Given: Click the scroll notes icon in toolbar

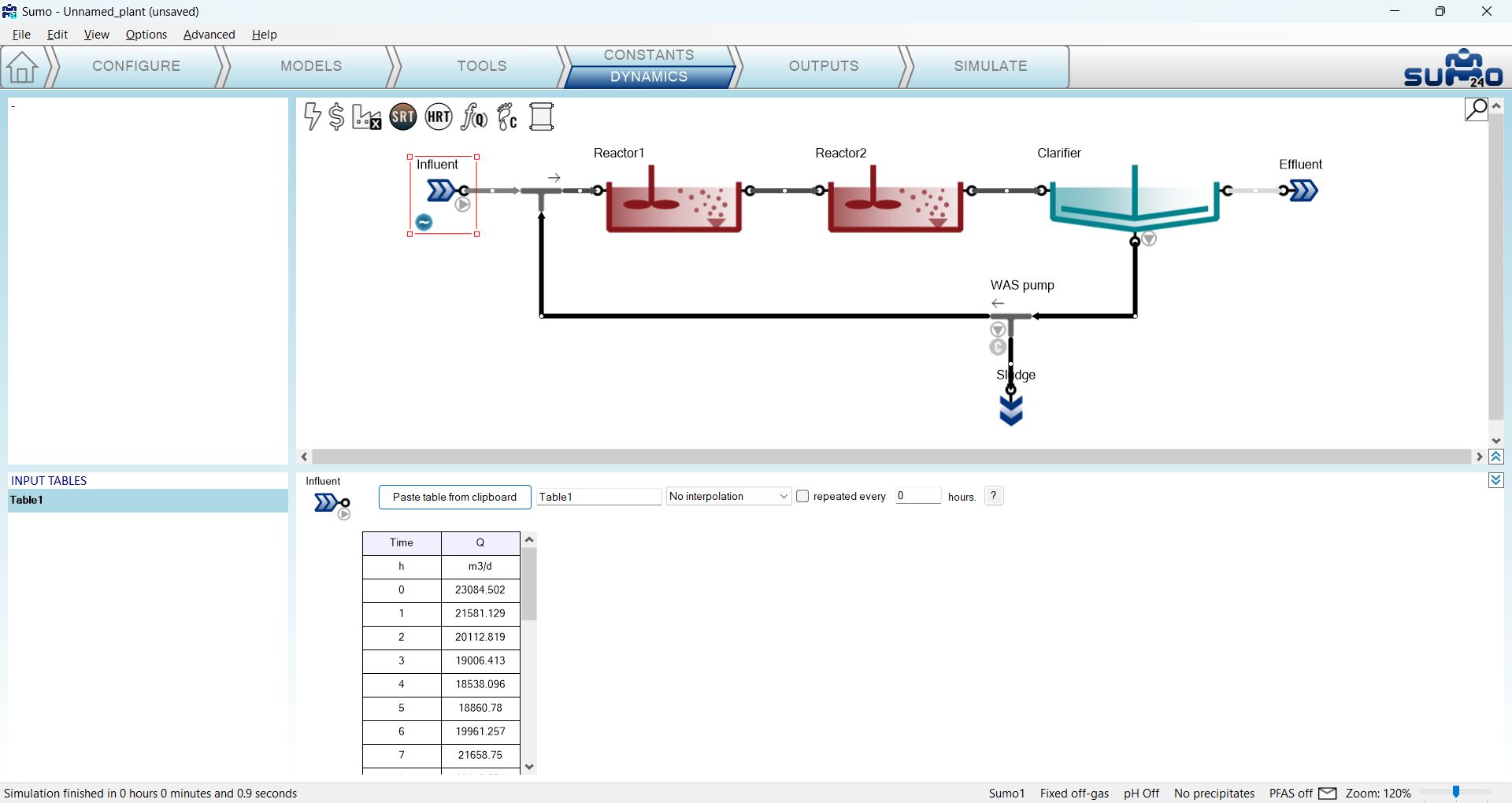Looking at the screenshot, I should point(542,117).
